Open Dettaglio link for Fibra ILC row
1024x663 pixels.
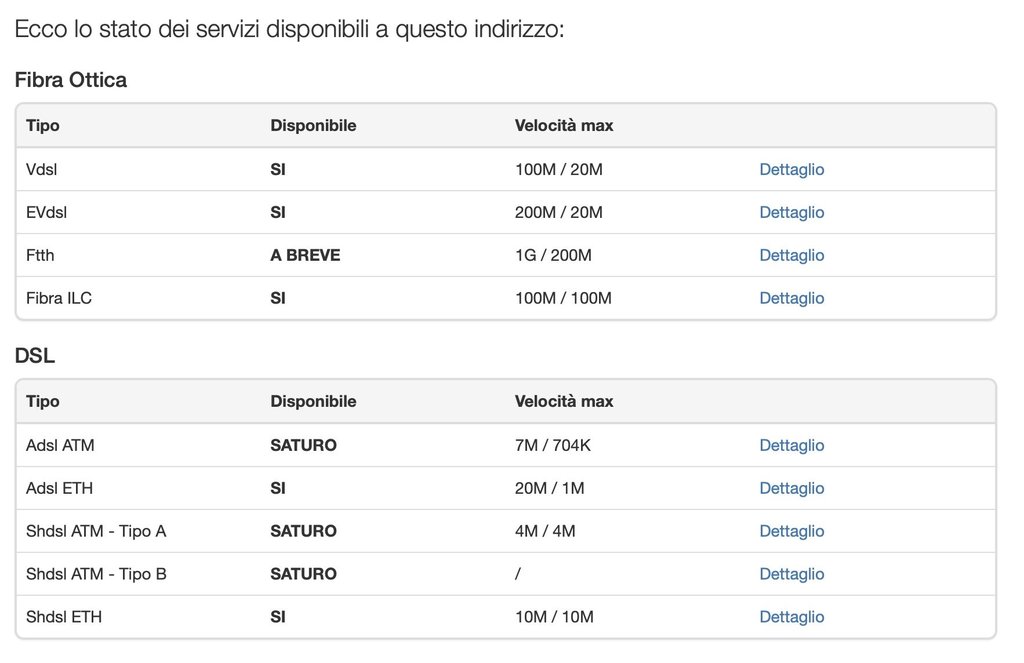tap(791, 298)
